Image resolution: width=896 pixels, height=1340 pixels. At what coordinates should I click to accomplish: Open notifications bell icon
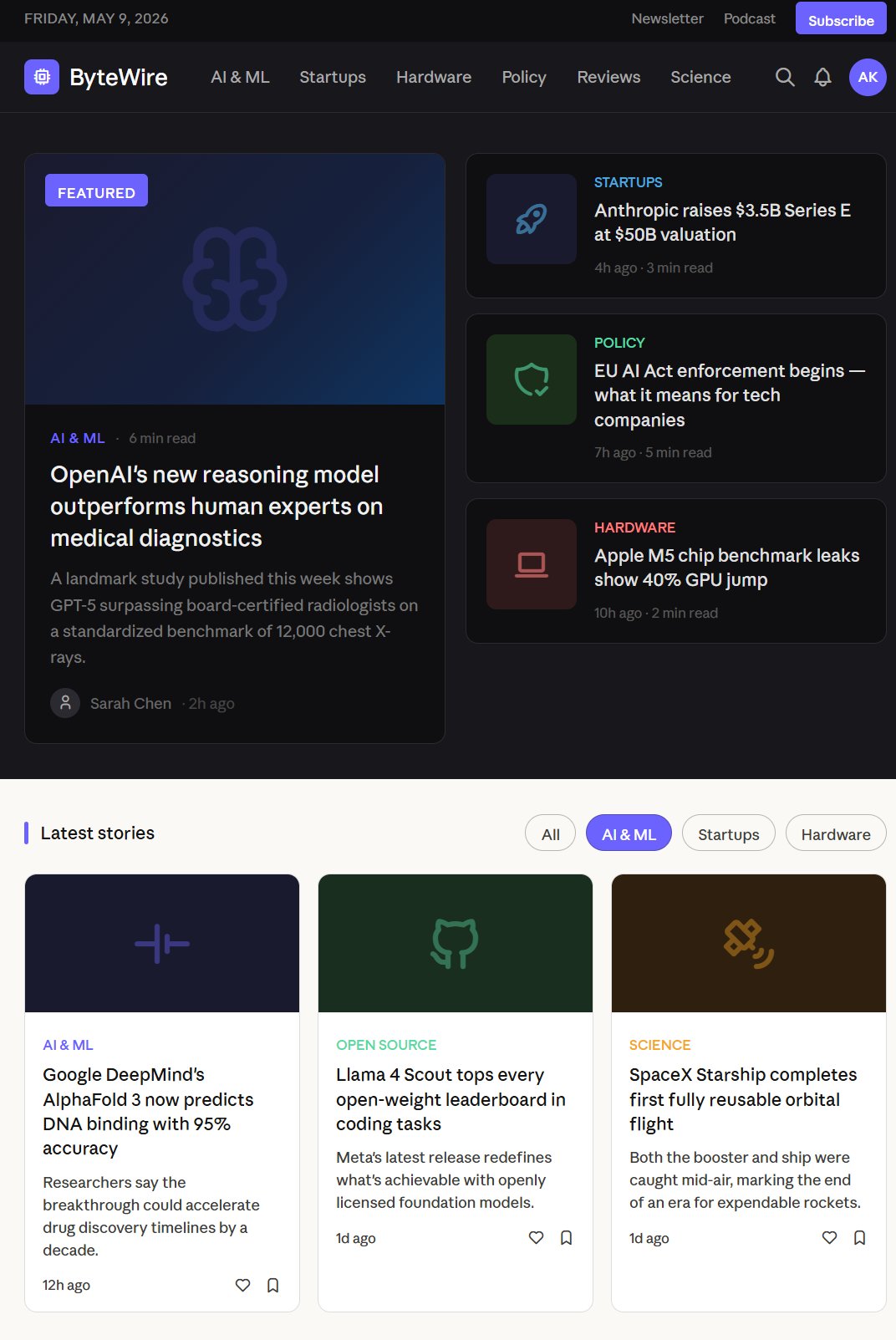pyautogui.click(x=823, y=77)
